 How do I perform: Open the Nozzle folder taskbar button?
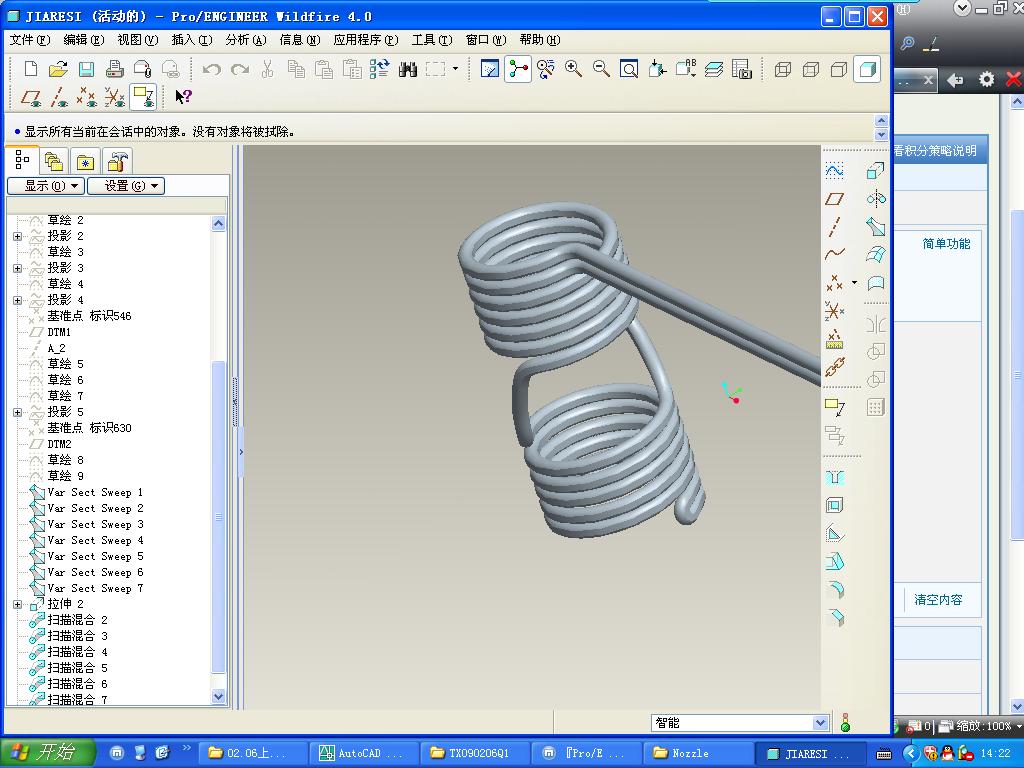coord(697,753)
